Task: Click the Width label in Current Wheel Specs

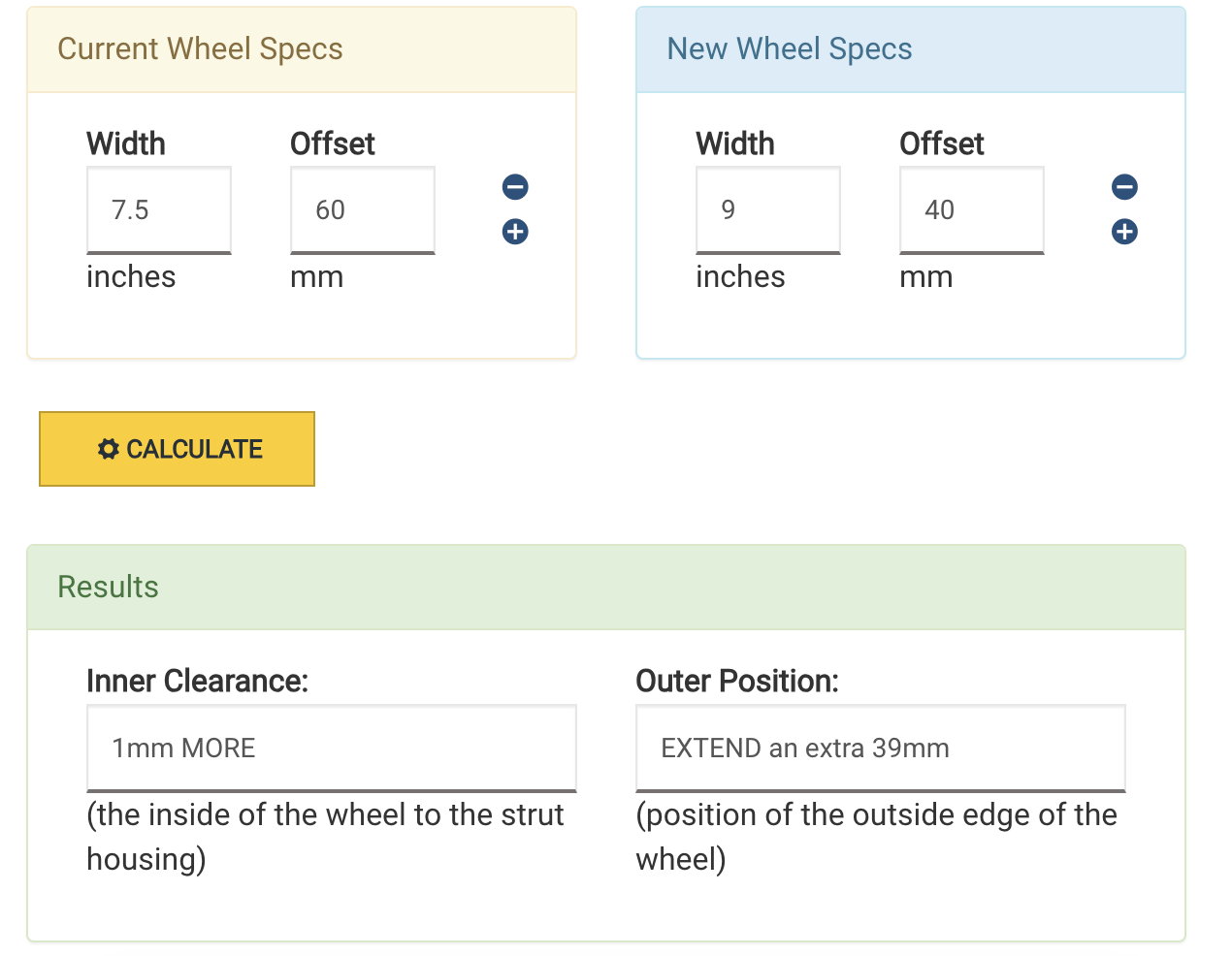Action: (x=126, y=143)
